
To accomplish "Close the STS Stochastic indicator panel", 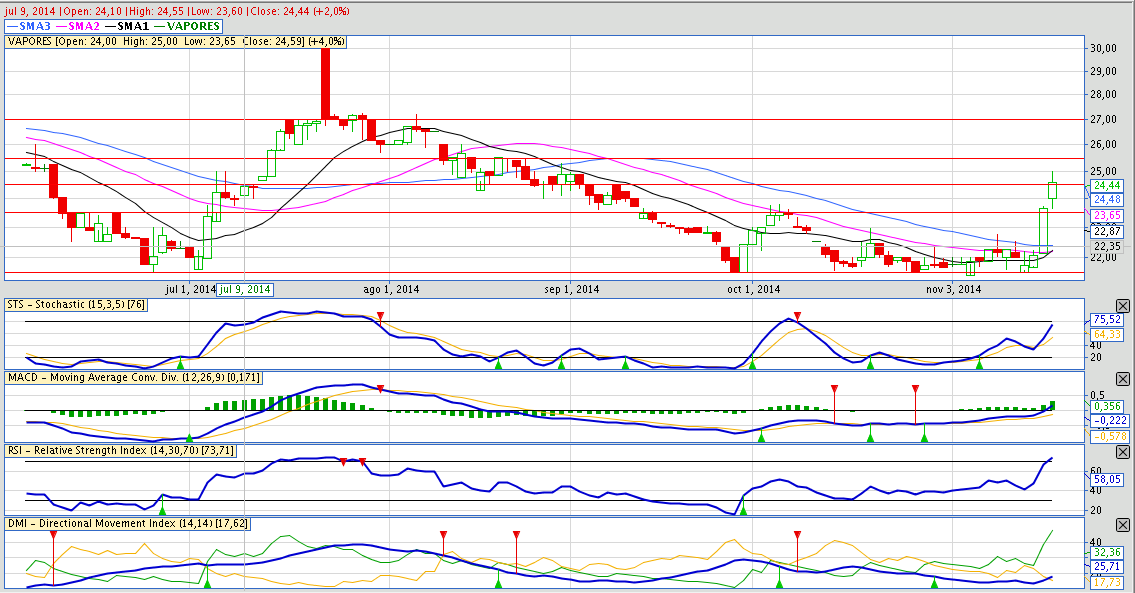I will (1122, 305).
